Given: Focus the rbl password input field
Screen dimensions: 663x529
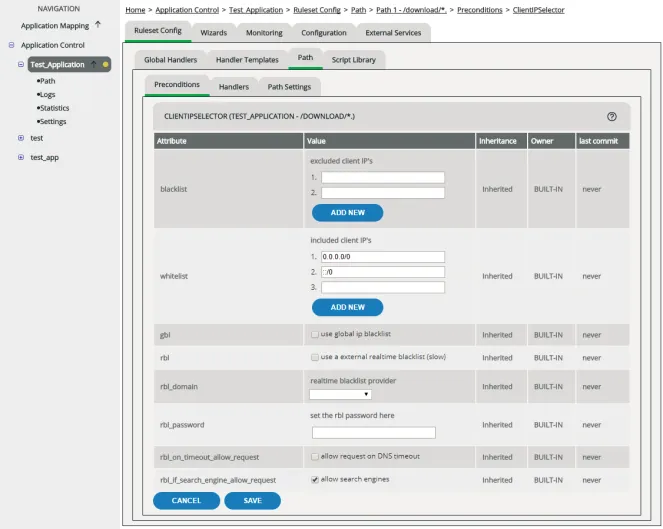Looking at the screenshot, I should [x=374, y=433].
